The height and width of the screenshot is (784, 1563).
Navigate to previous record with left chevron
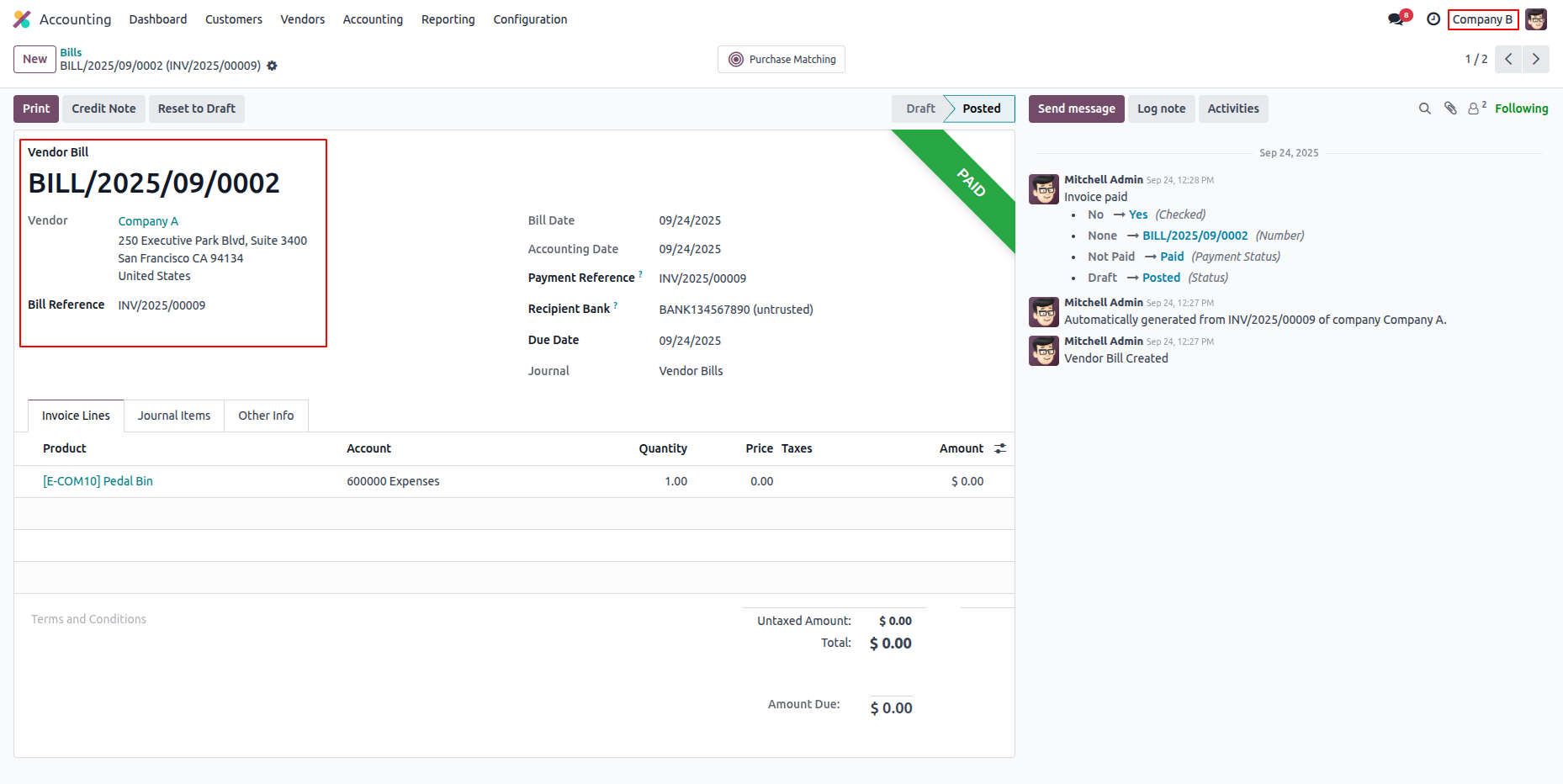pyautogui.click(x=1508, y=59)
